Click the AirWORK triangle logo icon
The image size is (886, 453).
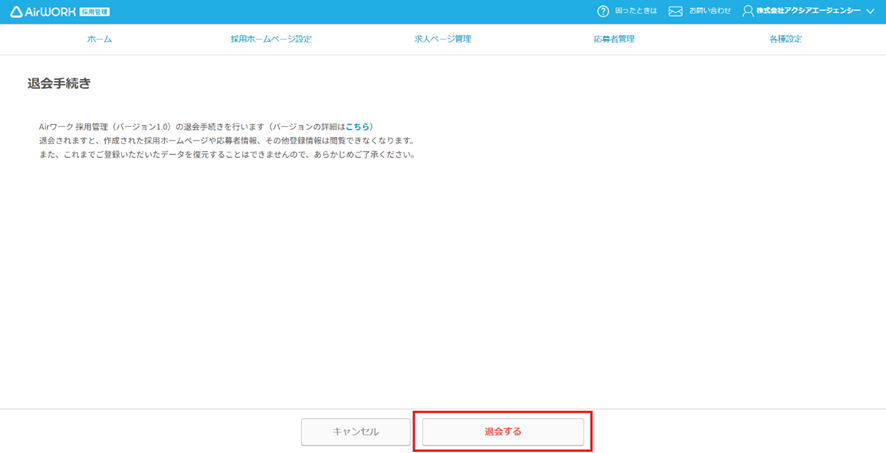point(17,12)
